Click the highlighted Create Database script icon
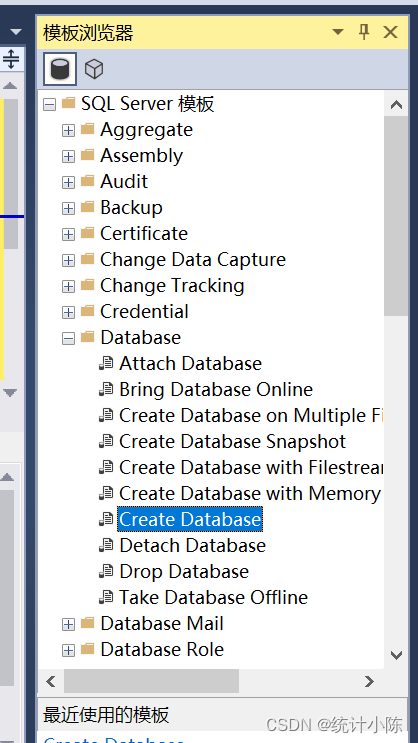 coord(106,519)
